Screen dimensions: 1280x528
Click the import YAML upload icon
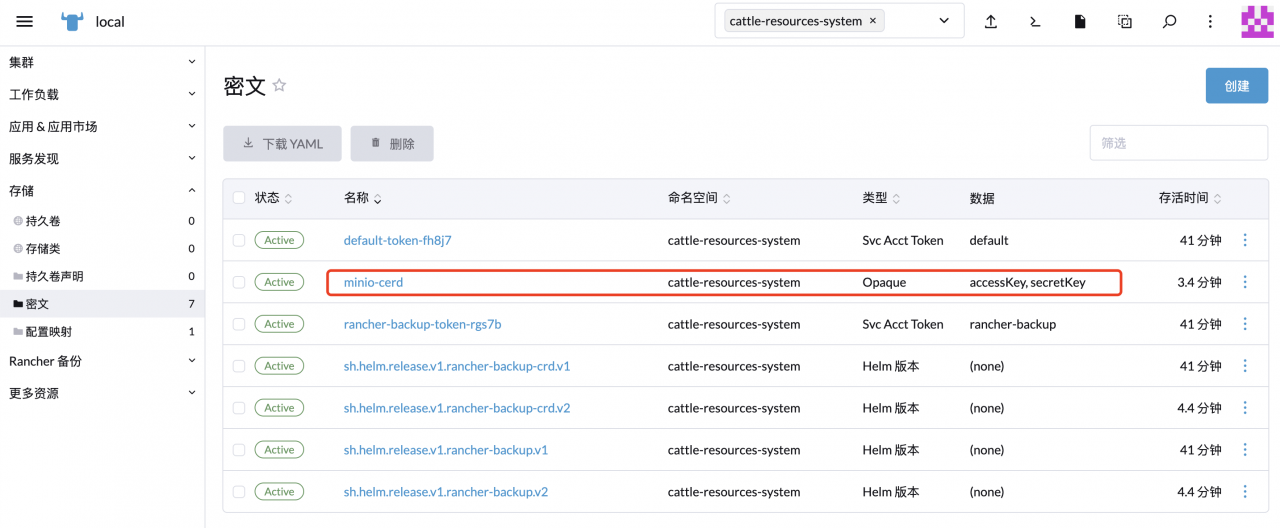pyautogui.click(x=991, y=21)
